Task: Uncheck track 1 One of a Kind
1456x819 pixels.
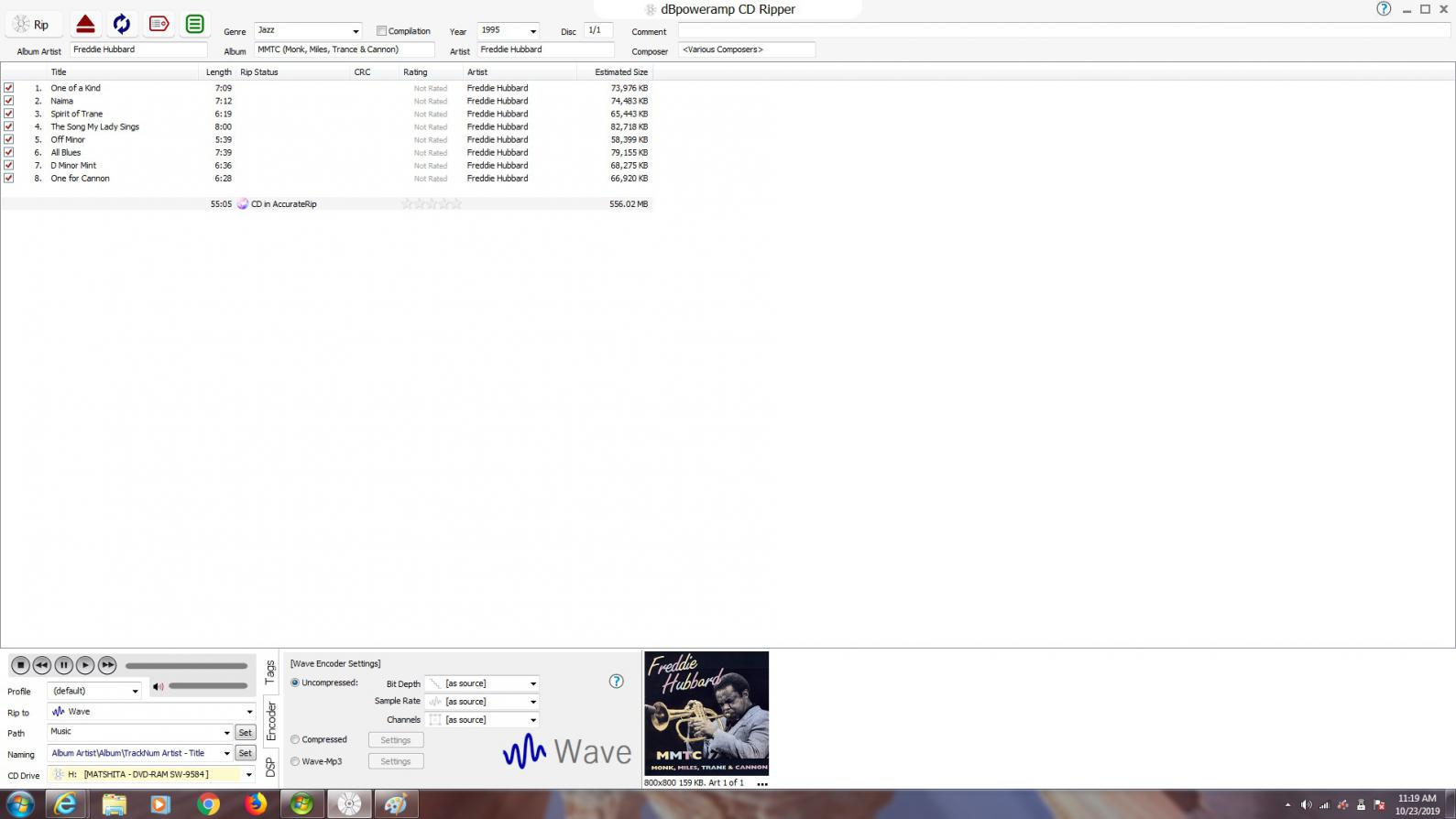Action: click(9, 88)
